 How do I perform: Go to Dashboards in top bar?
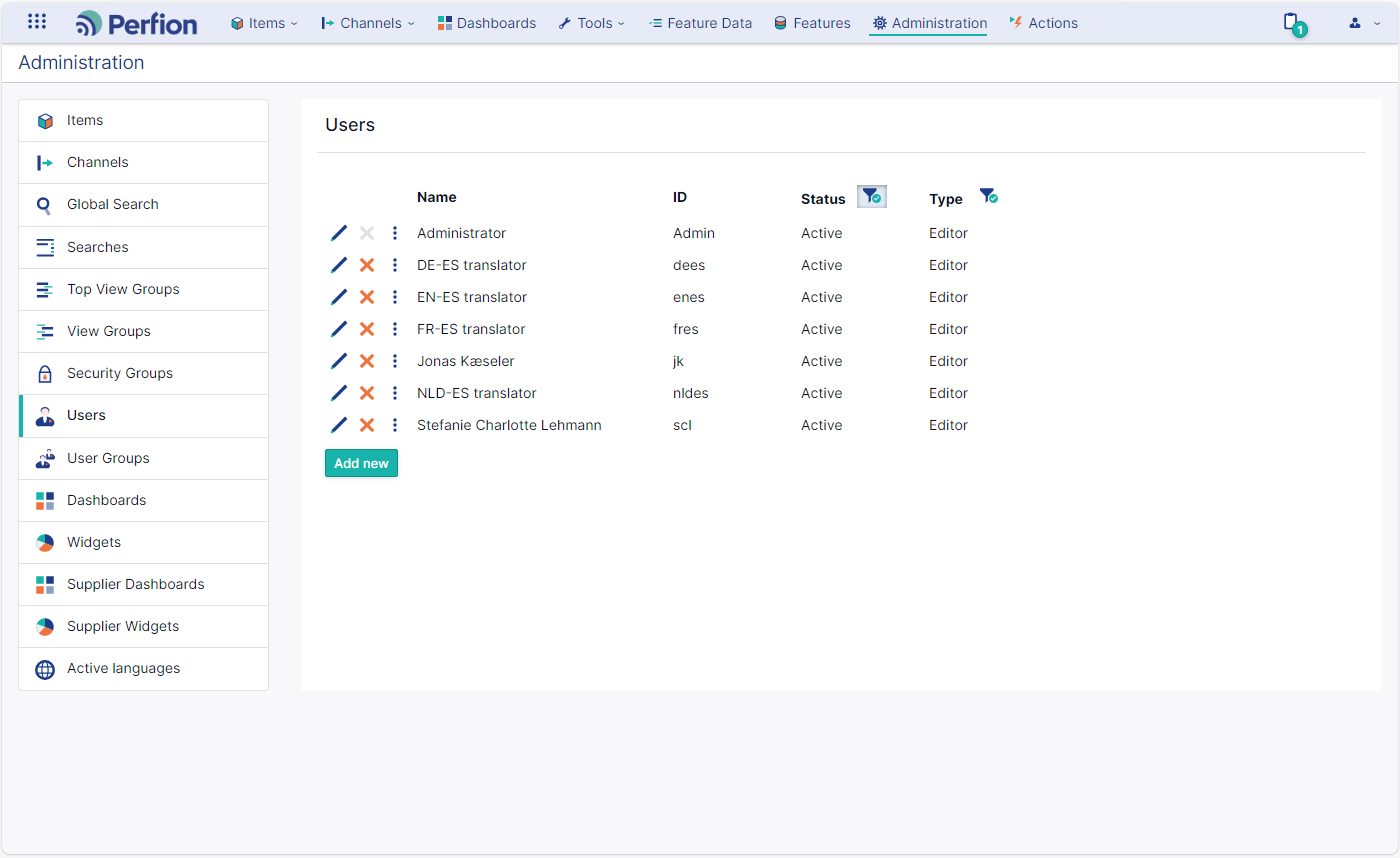click(487, 23)
